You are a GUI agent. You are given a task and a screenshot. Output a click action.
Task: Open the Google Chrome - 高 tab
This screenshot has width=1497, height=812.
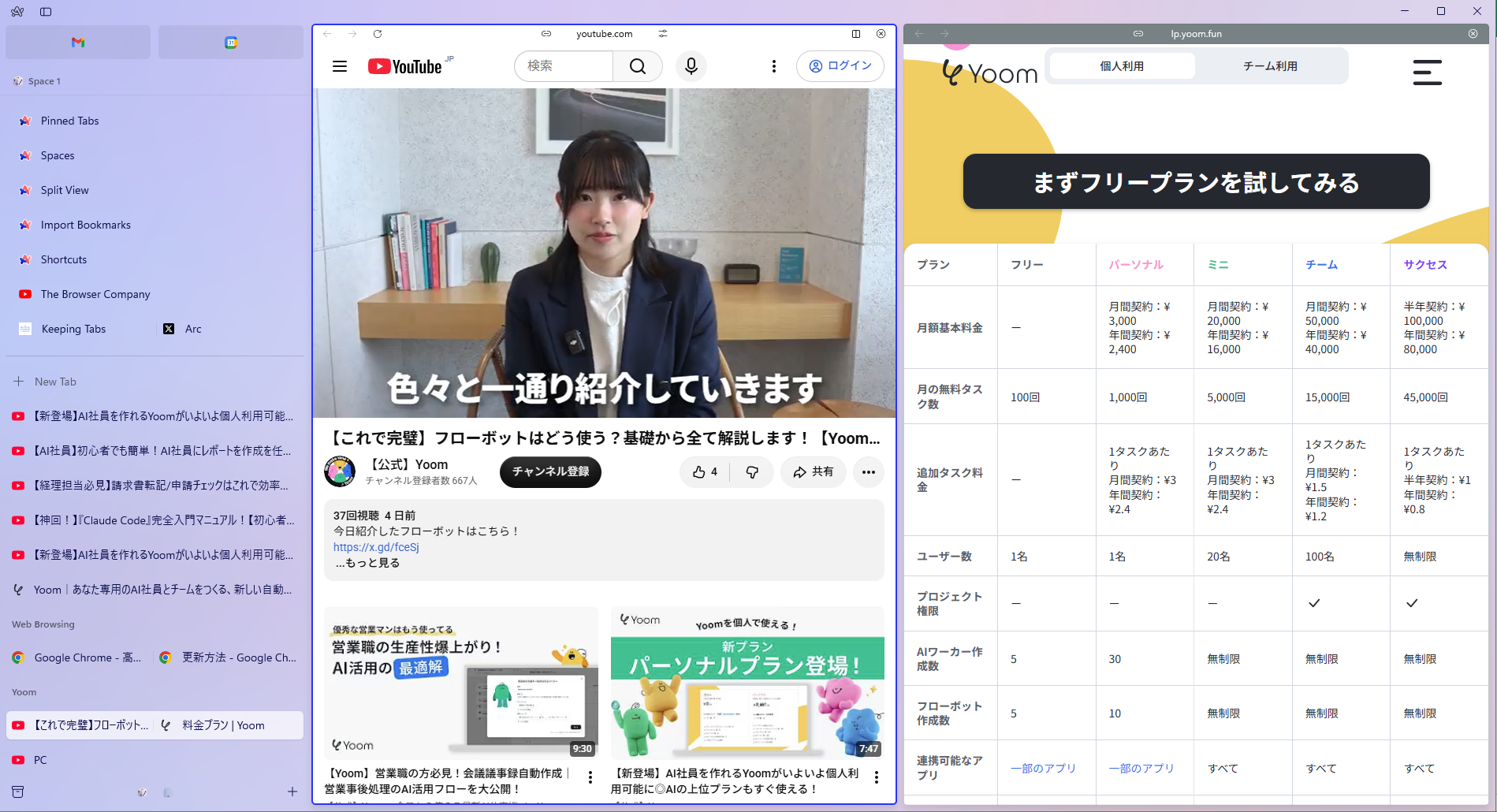(x=78, y=657)
